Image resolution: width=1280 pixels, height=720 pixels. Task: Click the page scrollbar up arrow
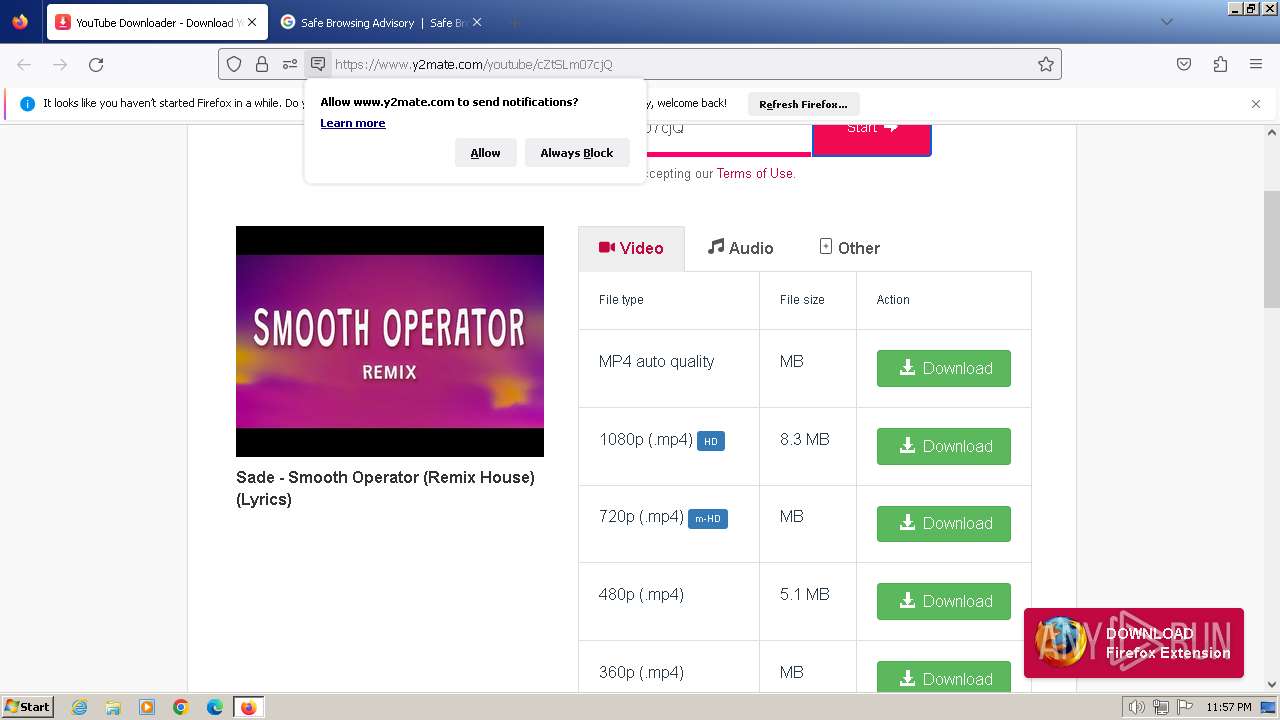[1272, 133]
